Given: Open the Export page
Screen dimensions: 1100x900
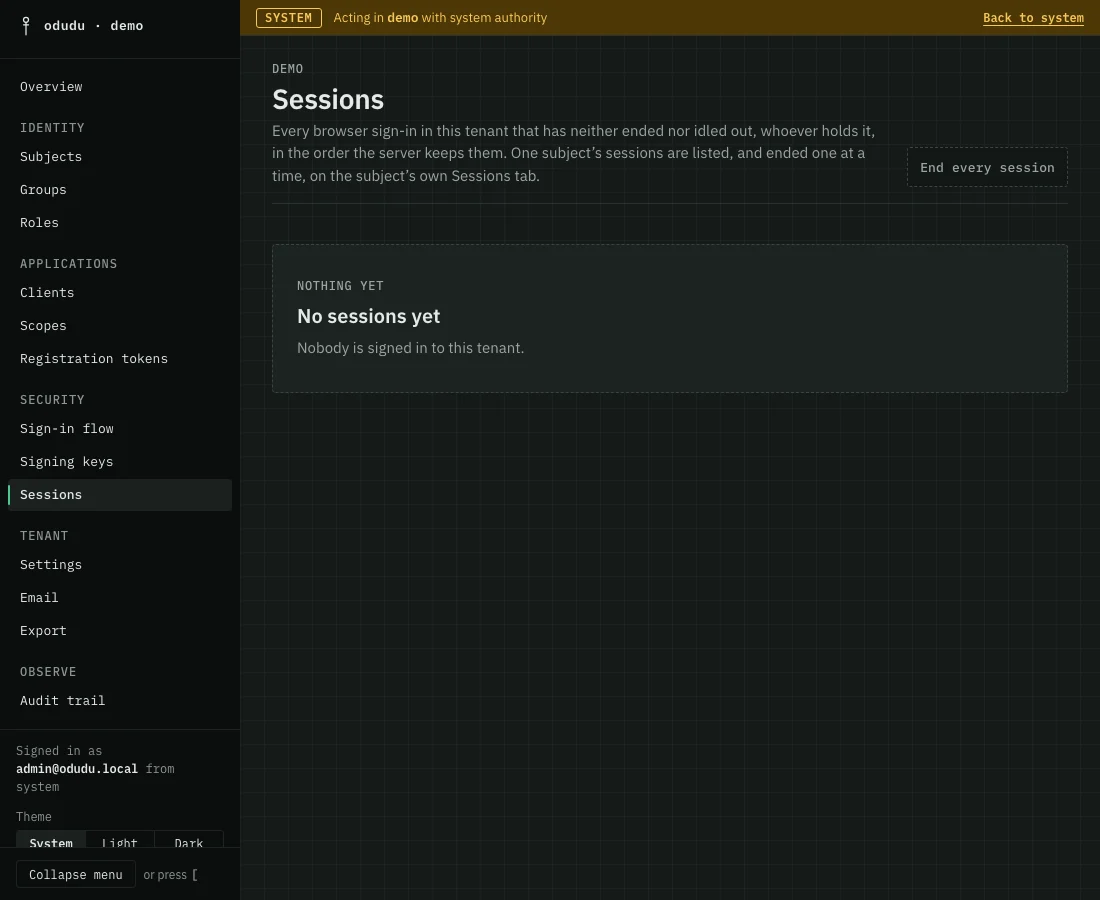Looking at the screenshot, I should tap(120, 631).
